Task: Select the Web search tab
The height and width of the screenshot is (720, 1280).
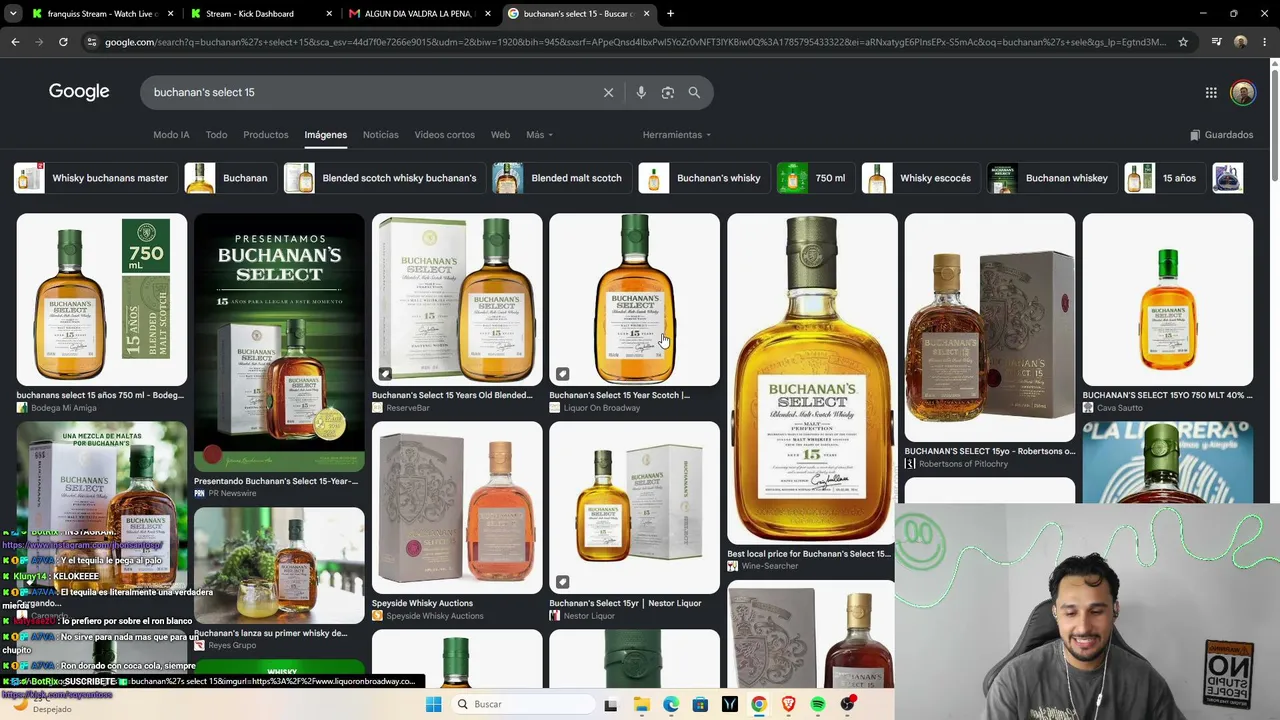Action: [x=500, y=135]
